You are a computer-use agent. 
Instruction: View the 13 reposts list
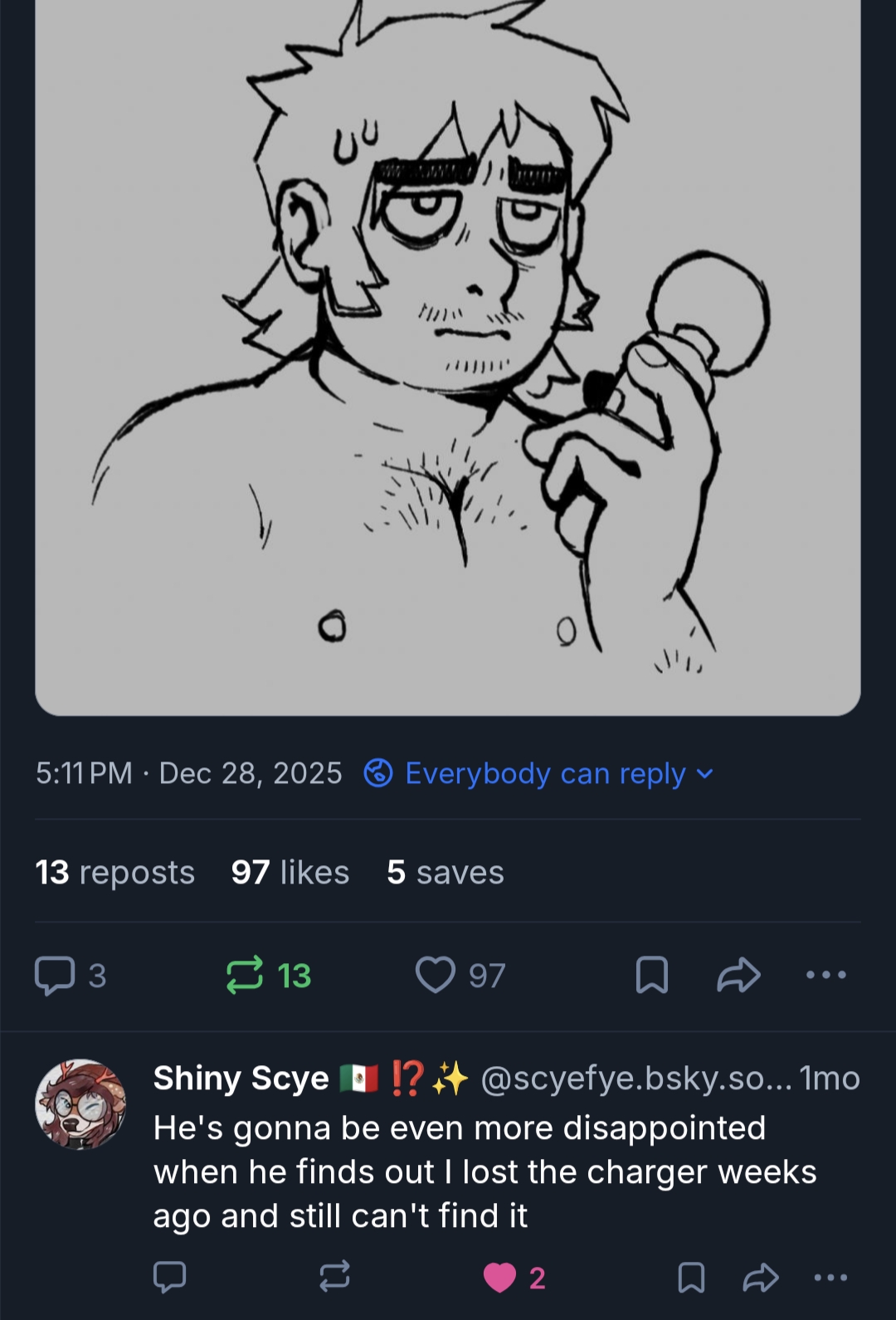(114, 872)
